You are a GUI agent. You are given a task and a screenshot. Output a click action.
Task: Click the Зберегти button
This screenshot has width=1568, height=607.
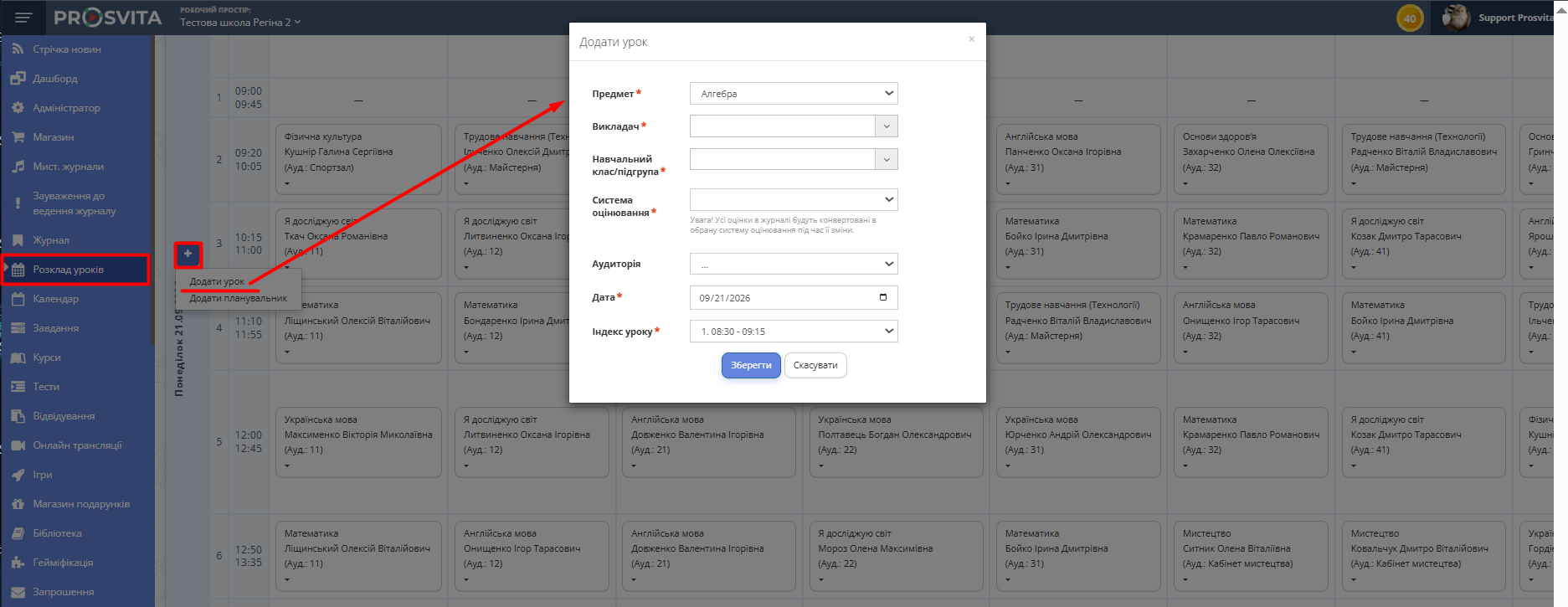tap(751, 365)
